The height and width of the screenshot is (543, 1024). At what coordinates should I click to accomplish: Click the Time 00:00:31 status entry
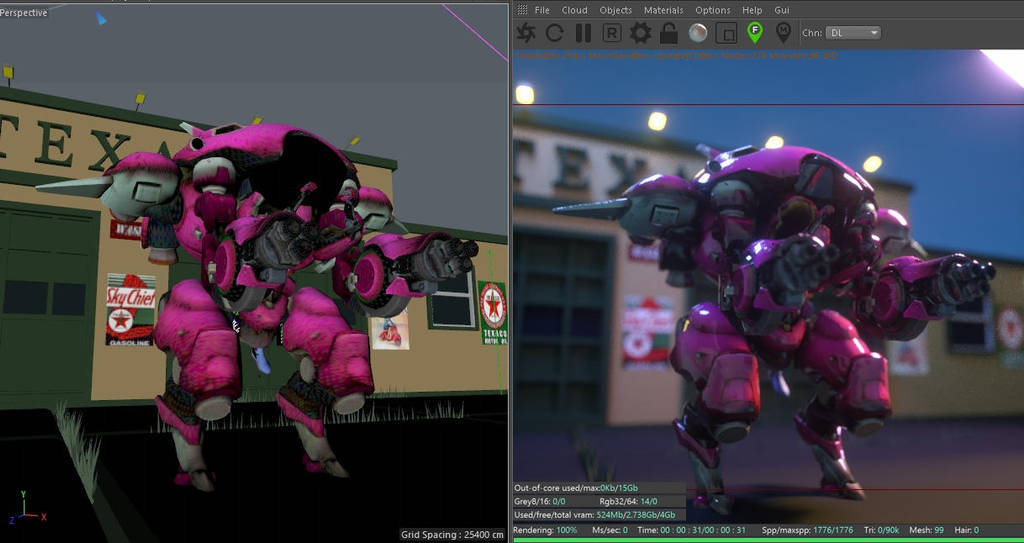coord(692,530)
